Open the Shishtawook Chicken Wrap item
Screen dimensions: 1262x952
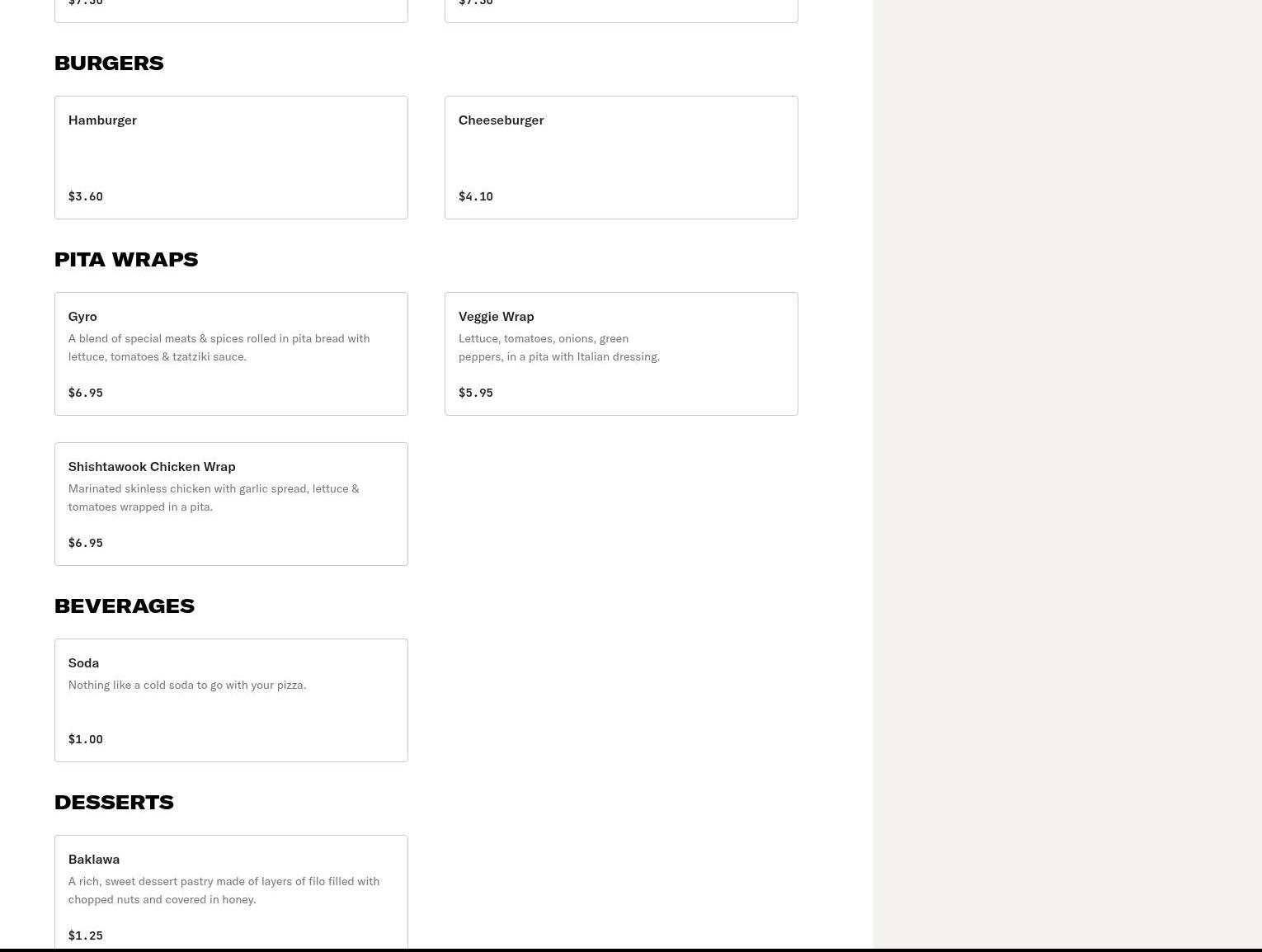231,504
